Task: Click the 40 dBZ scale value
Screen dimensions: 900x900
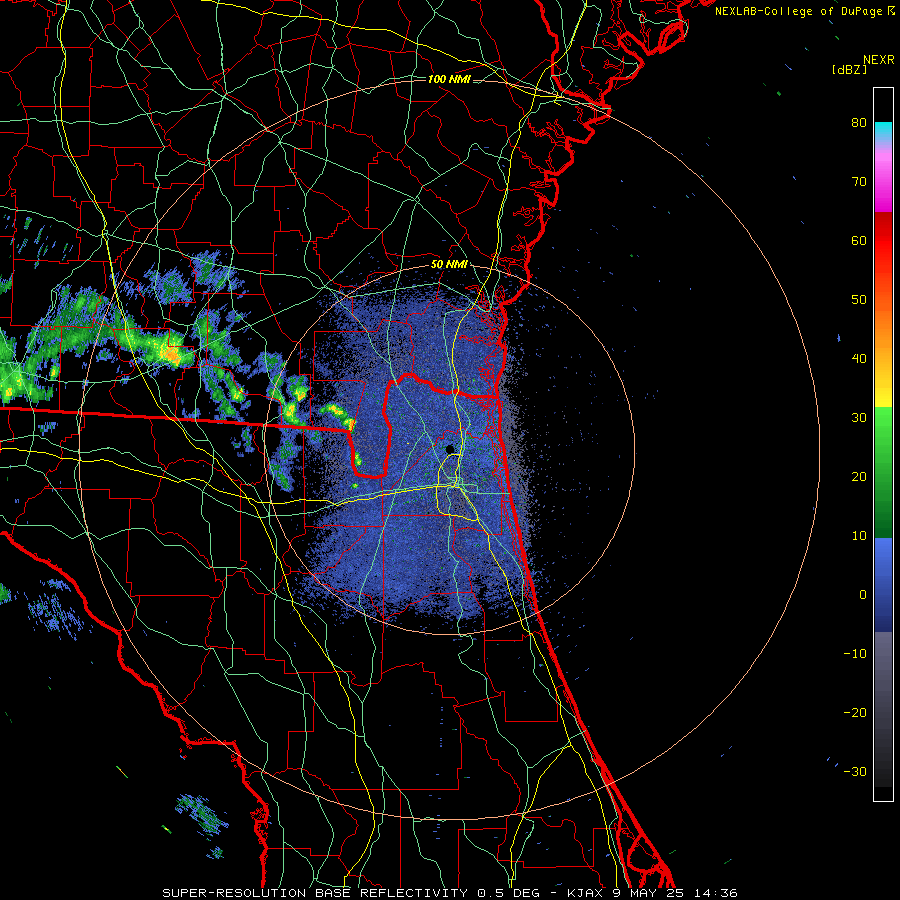Action: [859, 359]
